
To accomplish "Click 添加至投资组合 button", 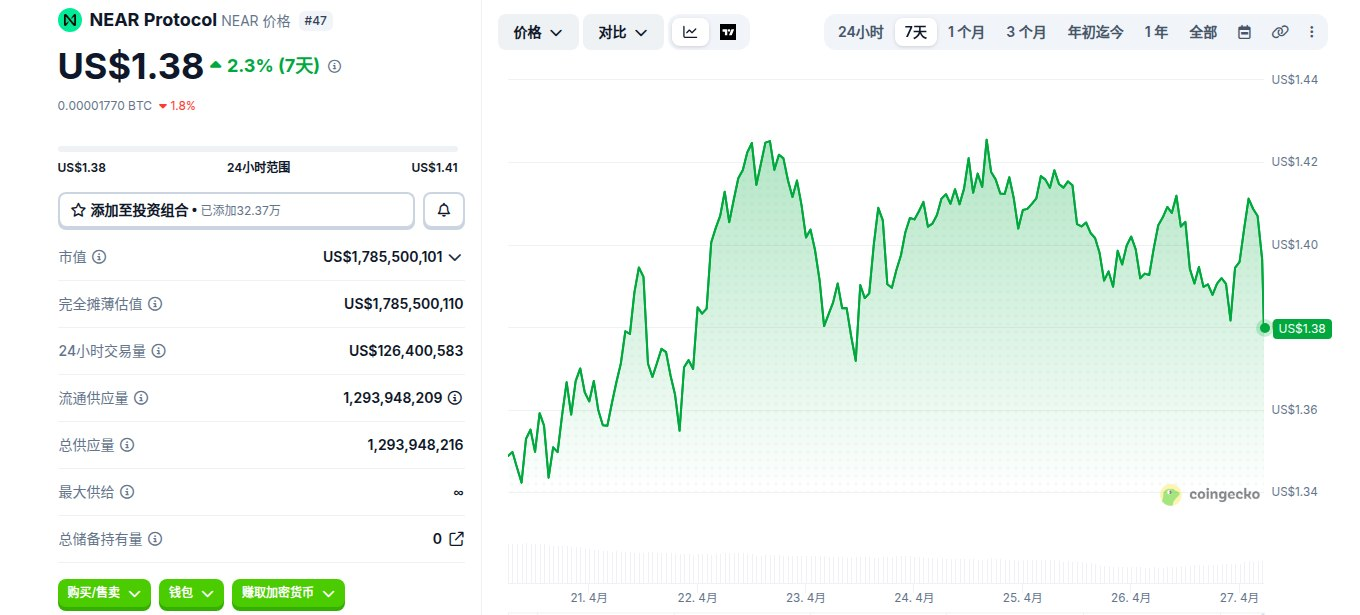I will point(236,210).
